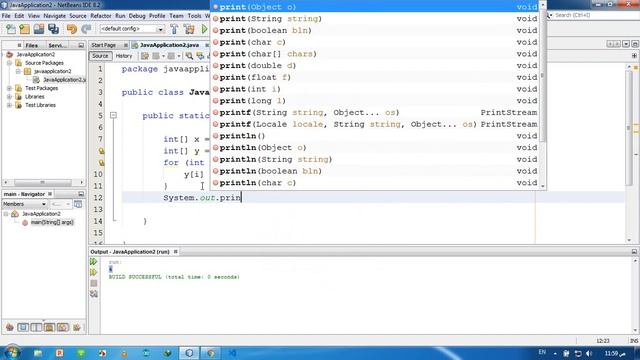Expand the Test Packages node

[9, 88]
